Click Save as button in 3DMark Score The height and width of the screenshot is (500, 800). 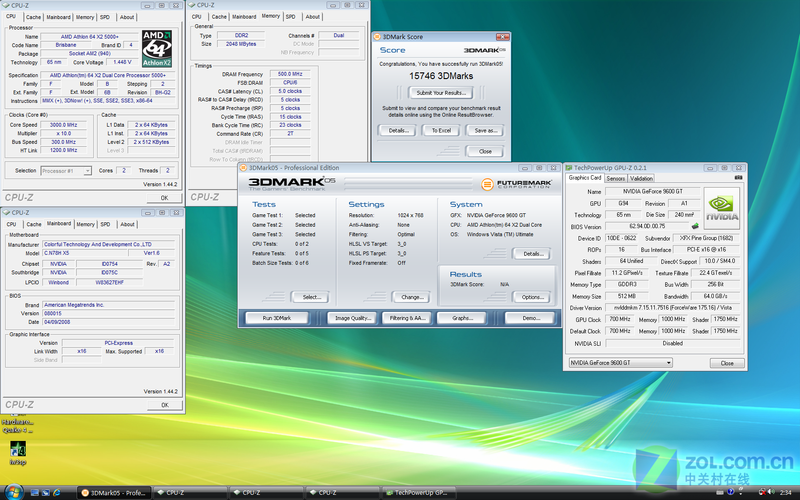pos(485,131)
